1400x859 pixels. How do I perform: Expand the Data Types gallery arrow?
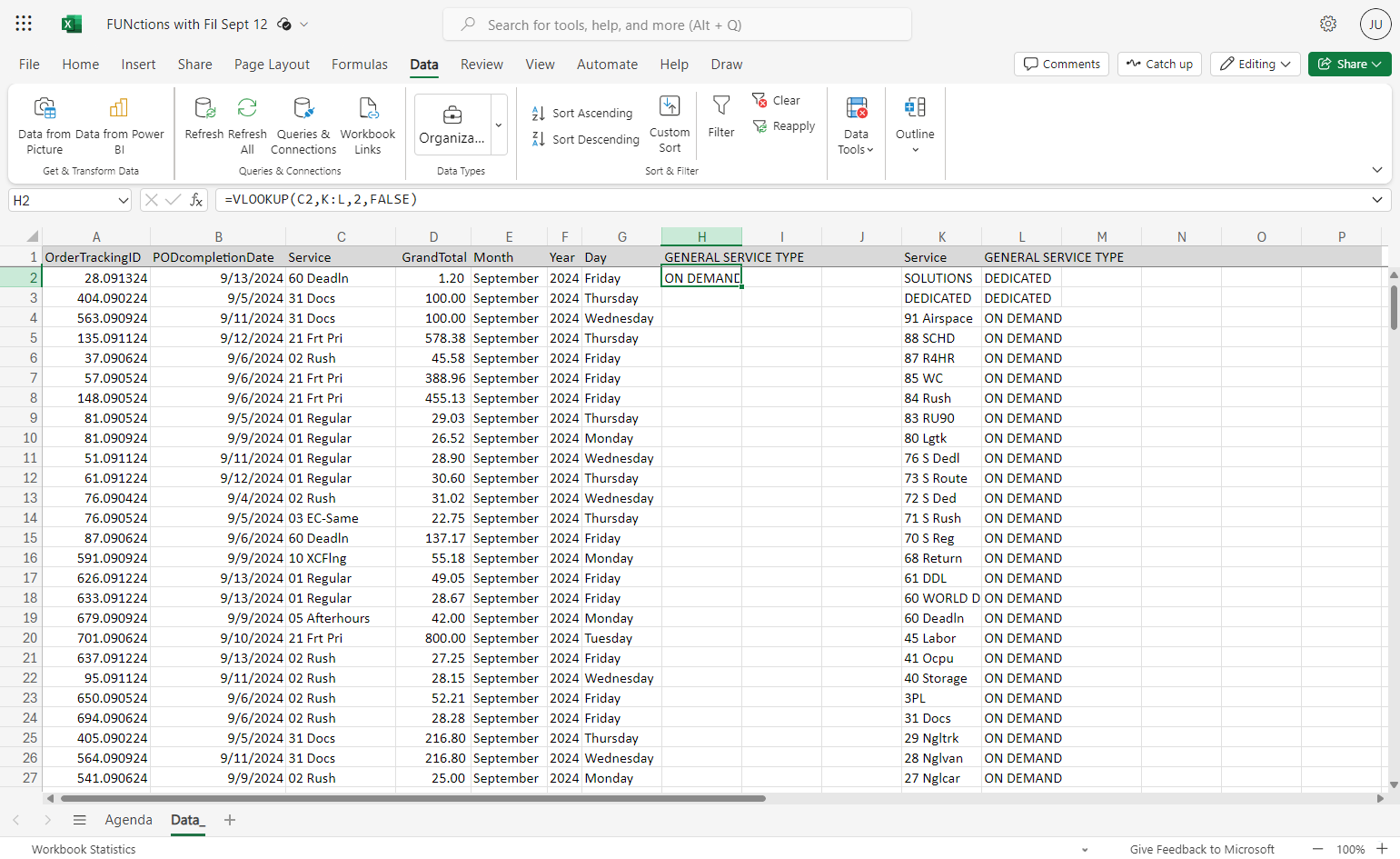coord(499,125)
